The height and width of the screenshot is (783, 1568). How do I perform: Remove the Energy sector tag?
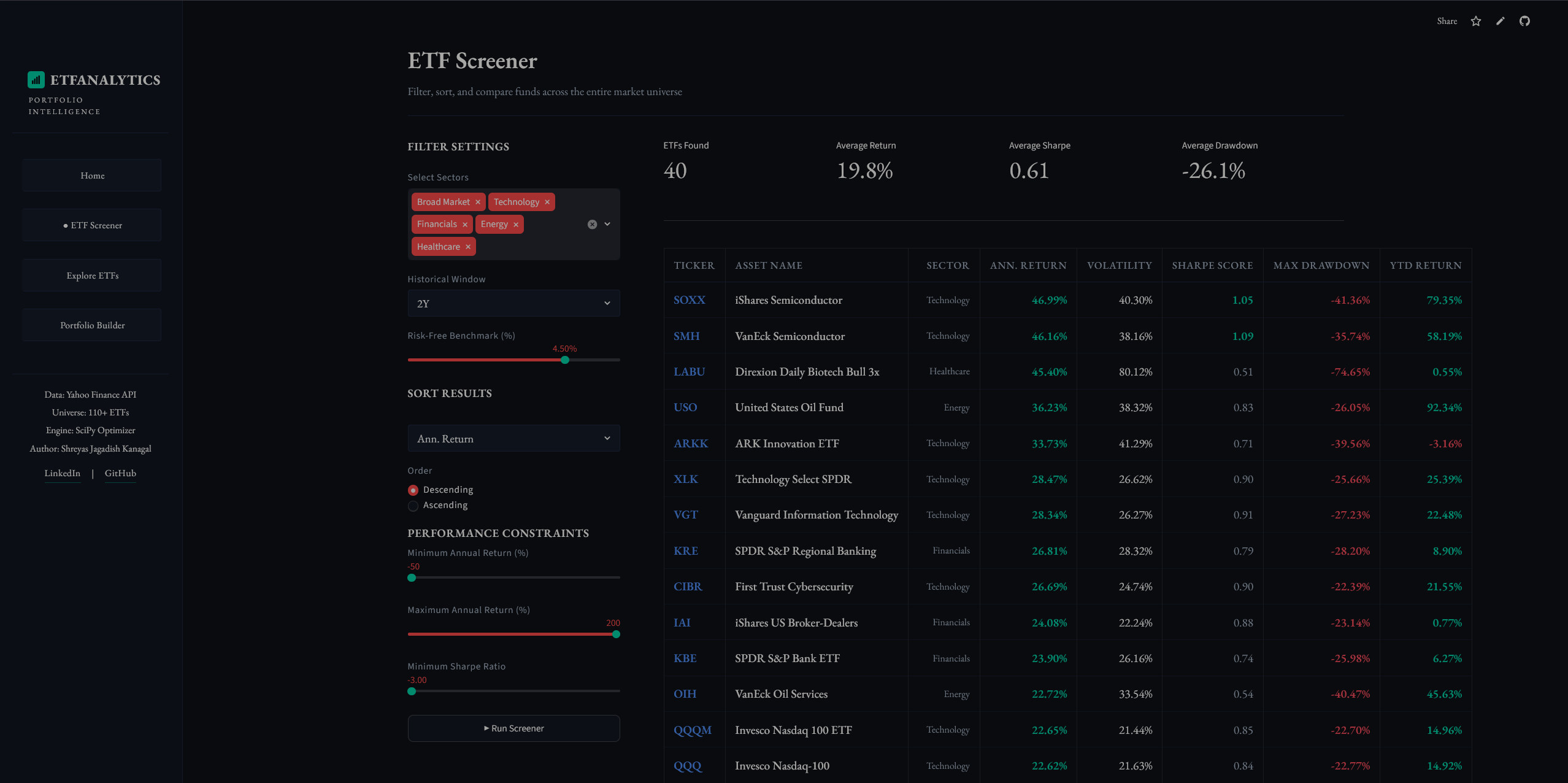click(x=516, y=225)
